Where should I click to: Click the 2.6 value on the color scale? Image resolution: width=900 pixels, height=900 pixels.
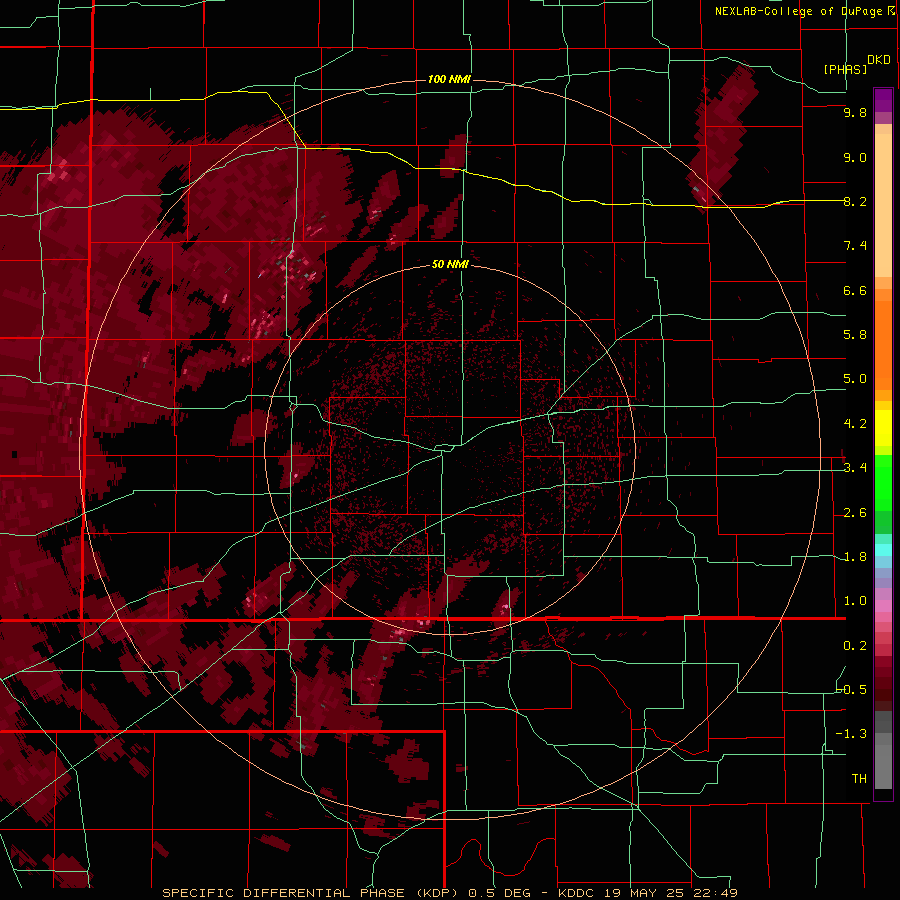855,513
